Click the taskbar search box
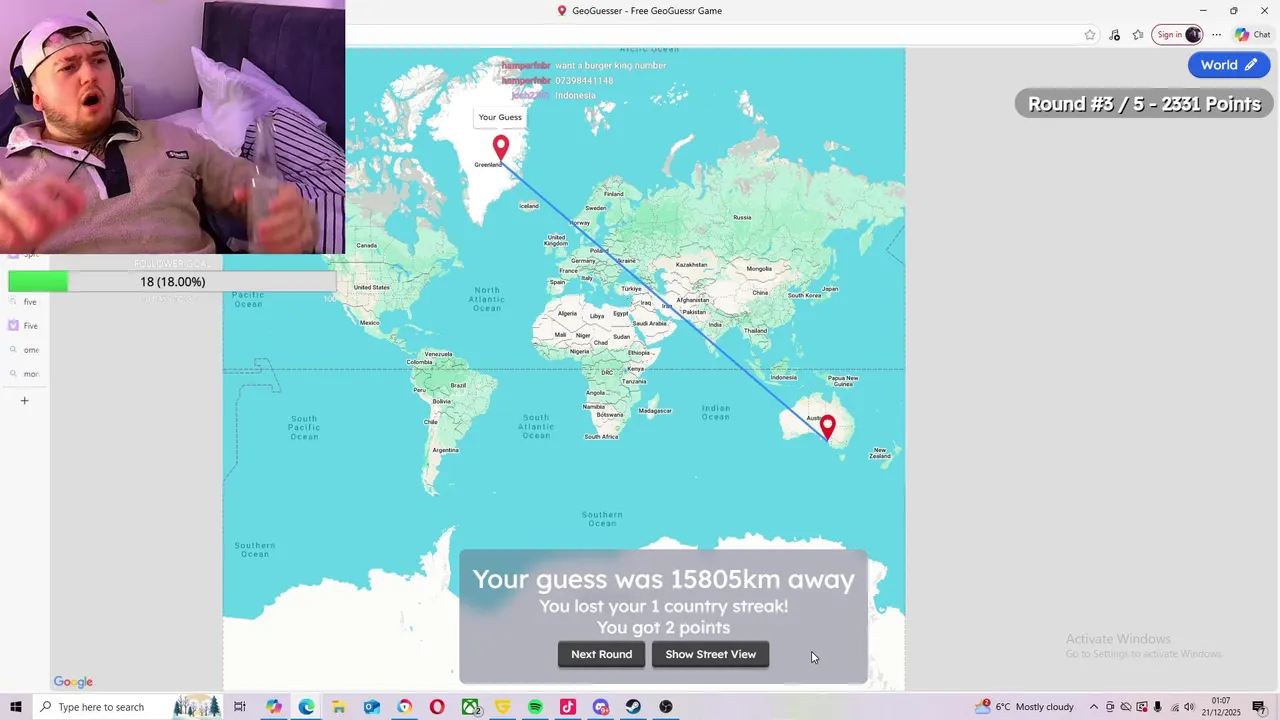 tap(129, 707)
